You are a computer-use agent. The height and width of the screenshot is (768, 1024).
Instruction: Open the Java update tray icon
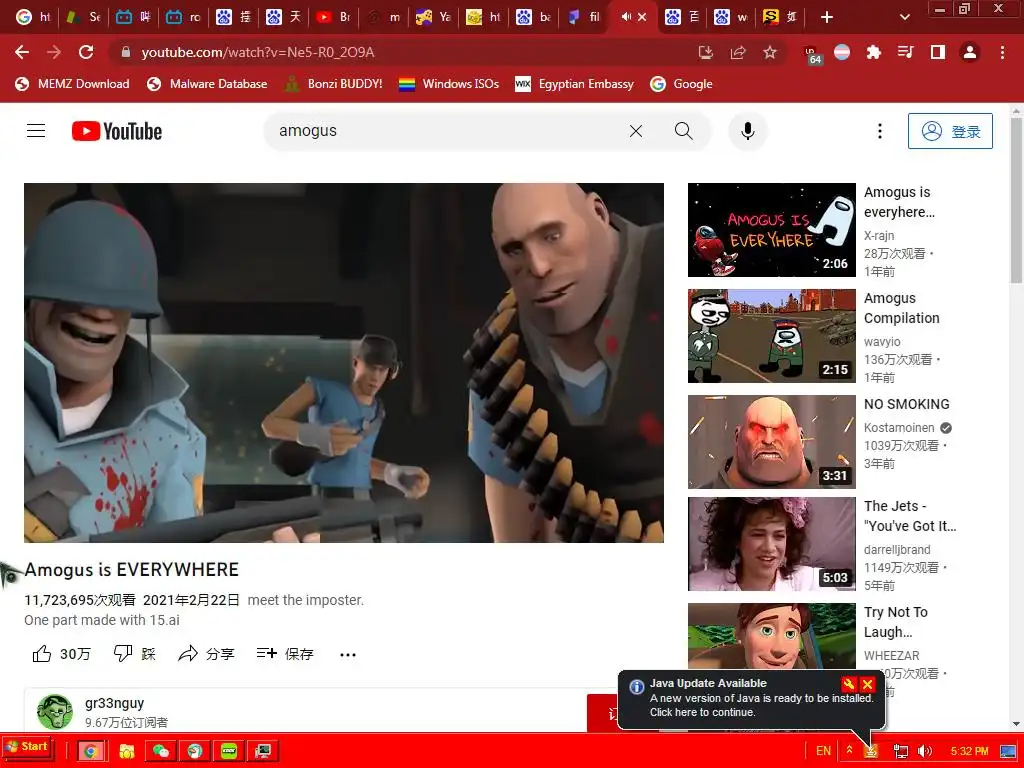pyautogui.click(x=871, y=752)
